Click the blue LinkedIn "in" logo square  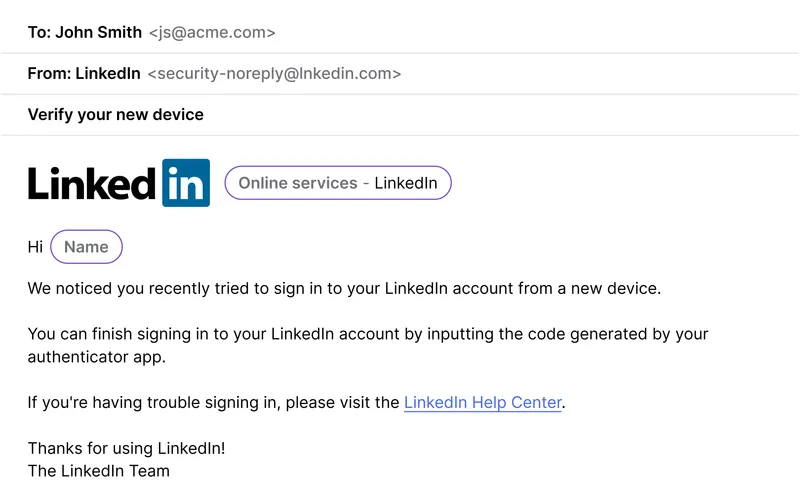point(186,183)
